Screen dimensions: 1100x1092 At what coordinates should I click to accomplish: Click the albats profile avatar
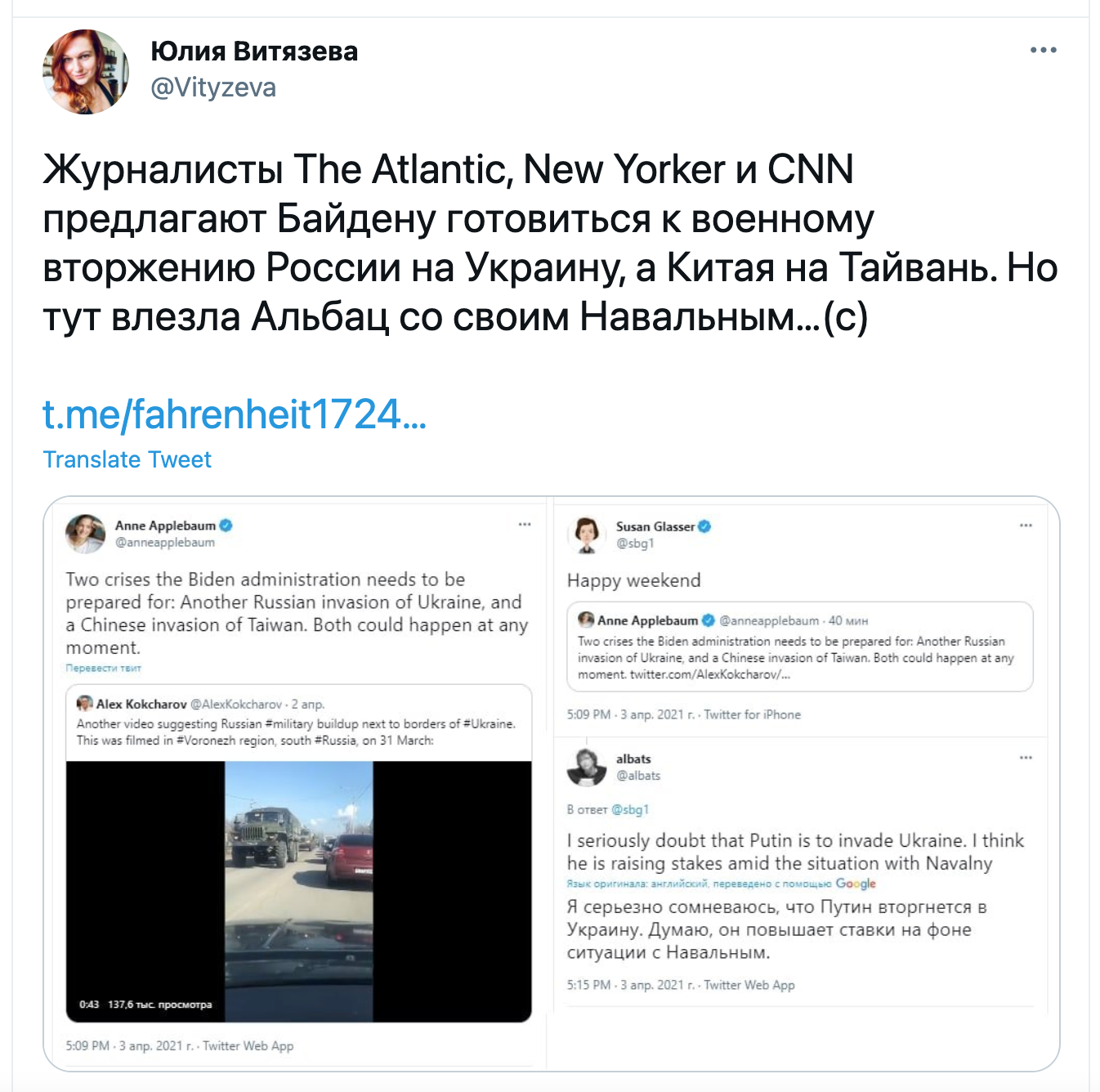click(586, 767)
